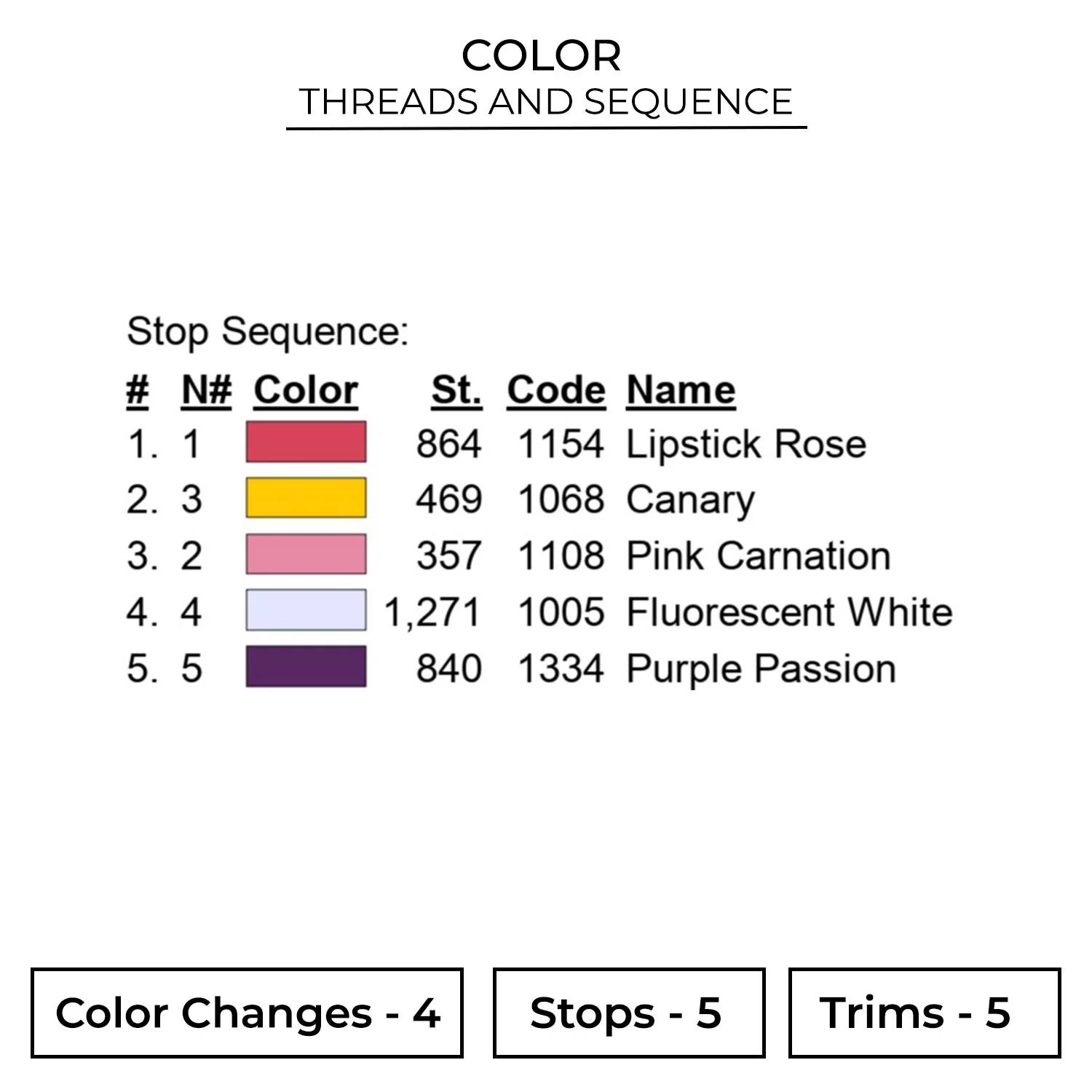The width and height of the screenshot is (1092, 1092).
Task: Click the Lipstick Rose color swatch
Action: tap(306, 442)
